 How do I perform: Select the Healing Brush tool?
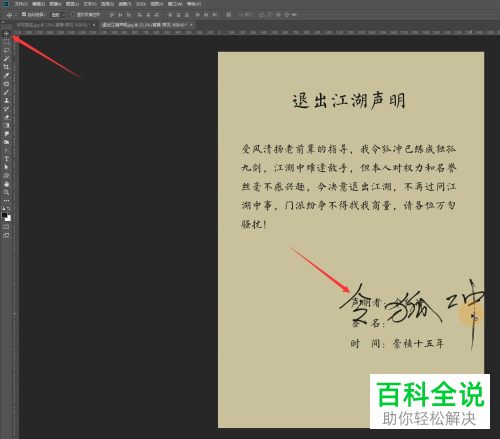(6, 84)
